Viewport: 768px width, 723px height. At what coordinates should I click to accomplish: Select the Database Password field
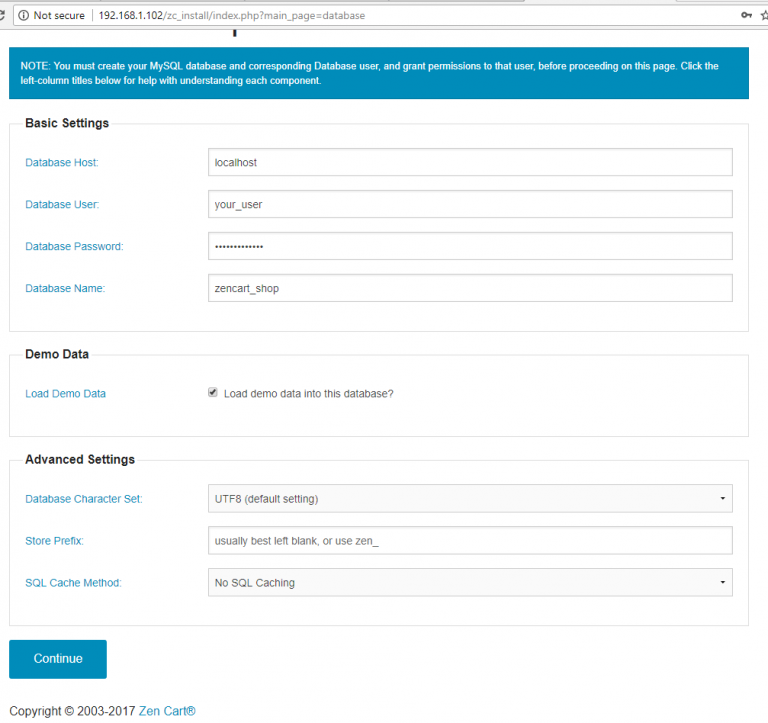pos(470,246)
